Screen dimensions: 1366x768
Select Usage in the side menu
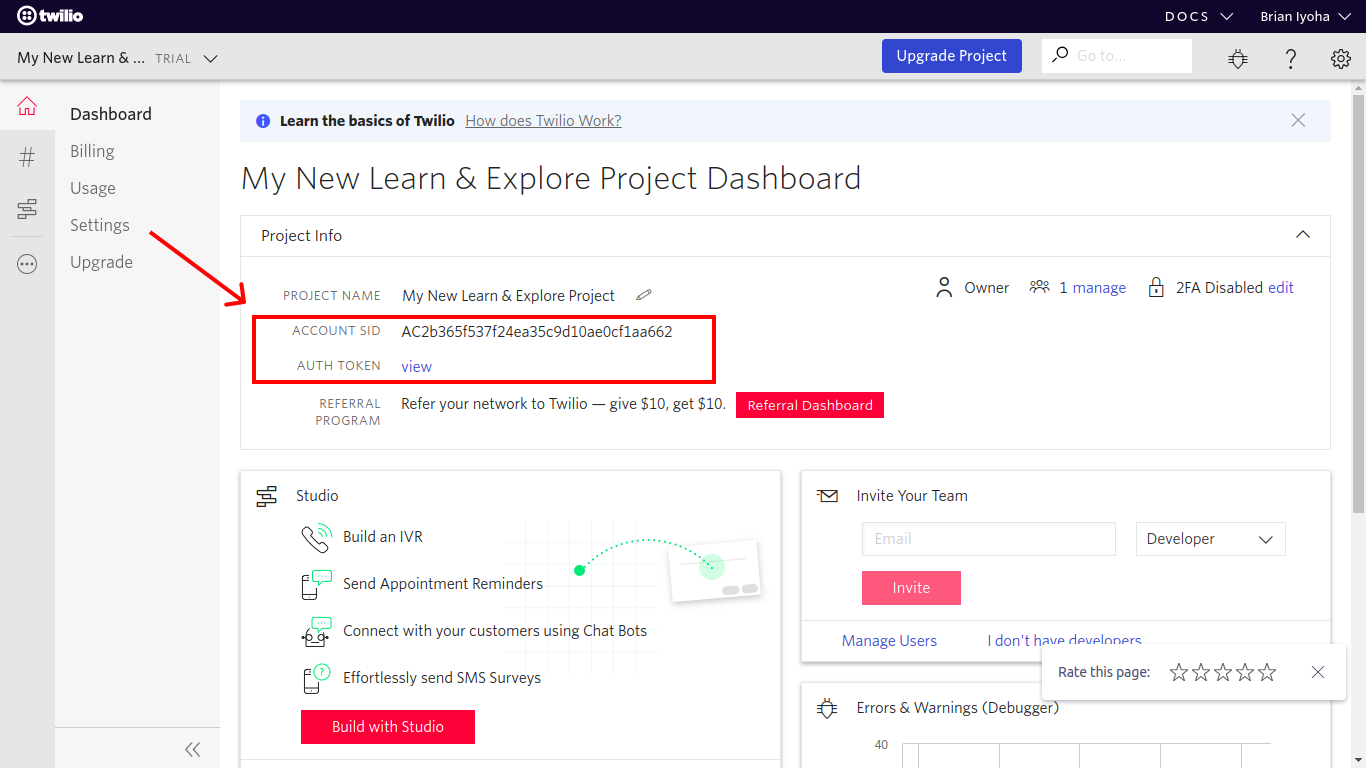point(93,188)
